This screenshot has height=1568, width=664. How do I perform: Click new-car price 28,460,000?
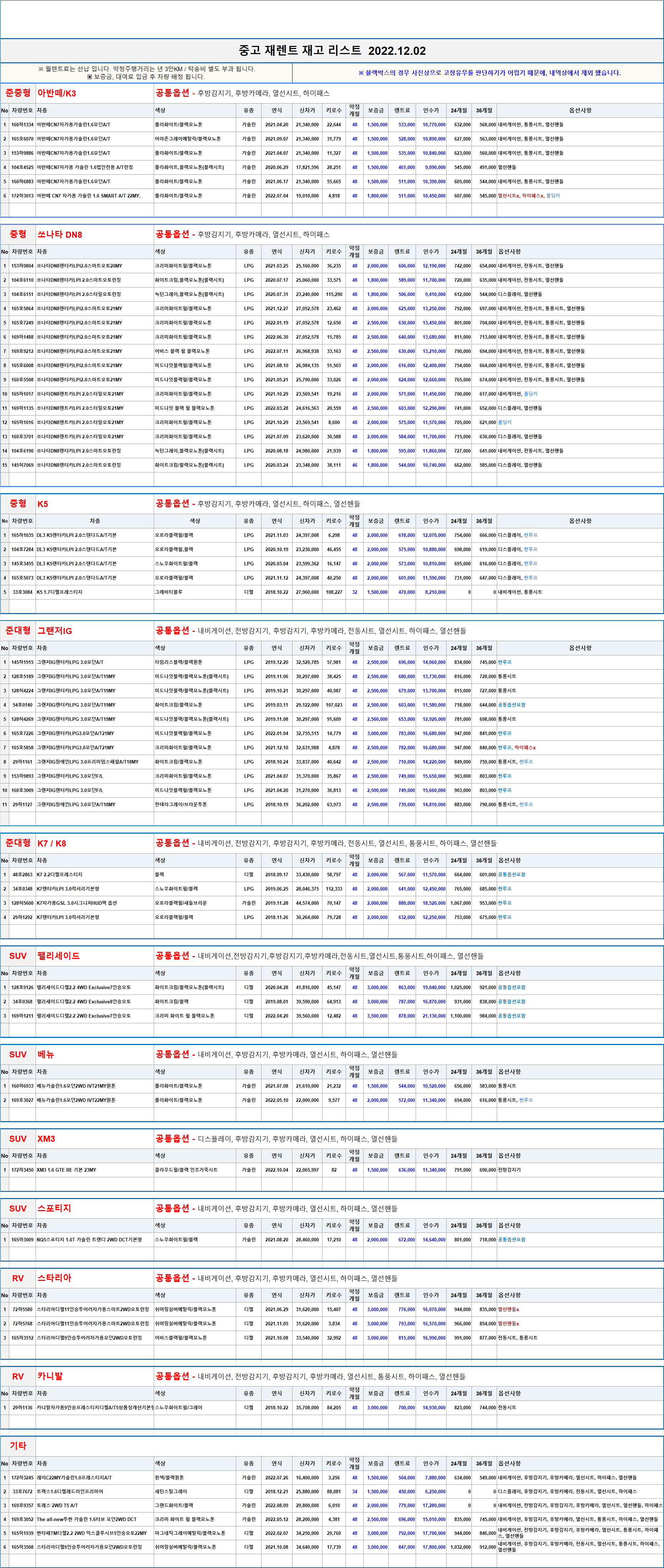(307, 1240)
